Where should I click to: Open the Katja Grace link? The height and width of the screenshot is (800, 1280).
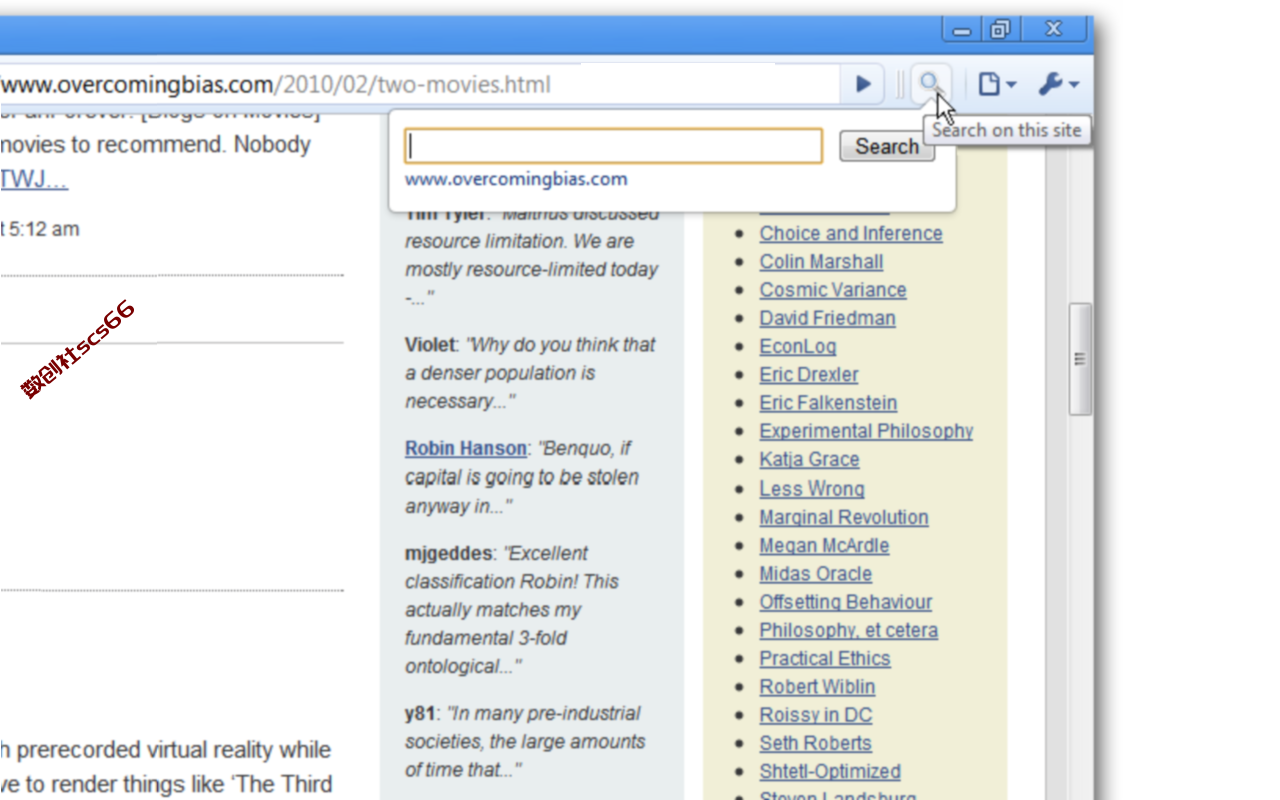pyautogui.click(x=809, y=460)
